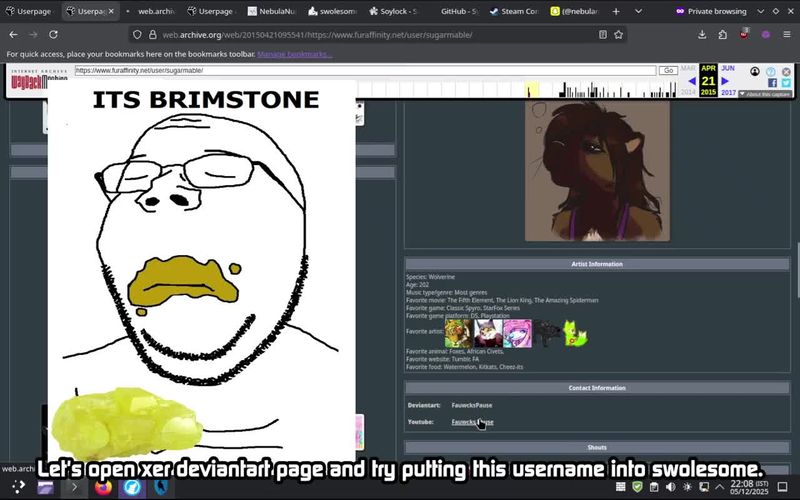Screen dimensions: 800x500
Task: Open new tab with plus button
Action: coord(615,11)
